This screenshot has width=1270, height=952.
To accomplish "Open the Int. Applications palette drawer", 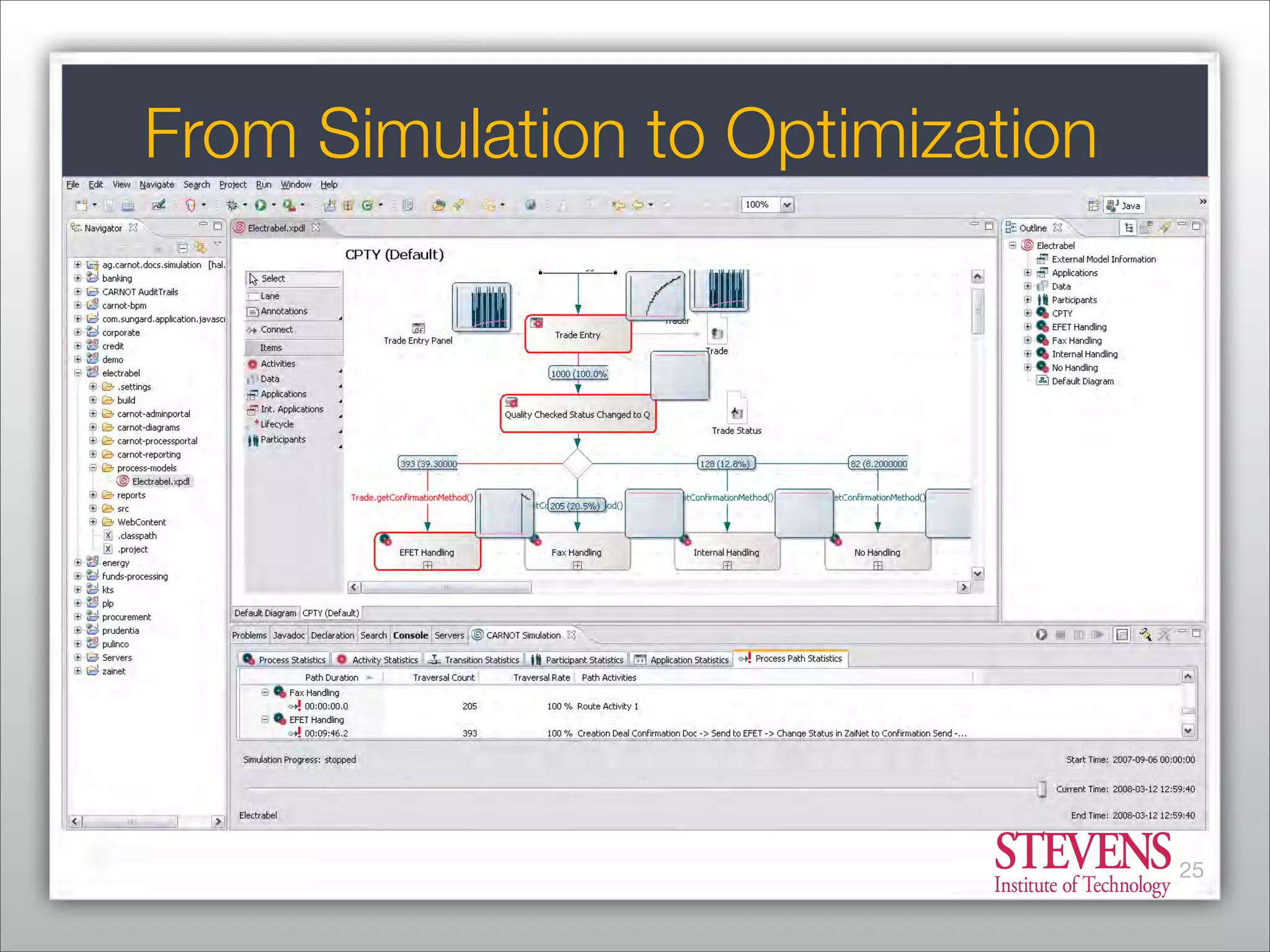I will click(294, 409).
